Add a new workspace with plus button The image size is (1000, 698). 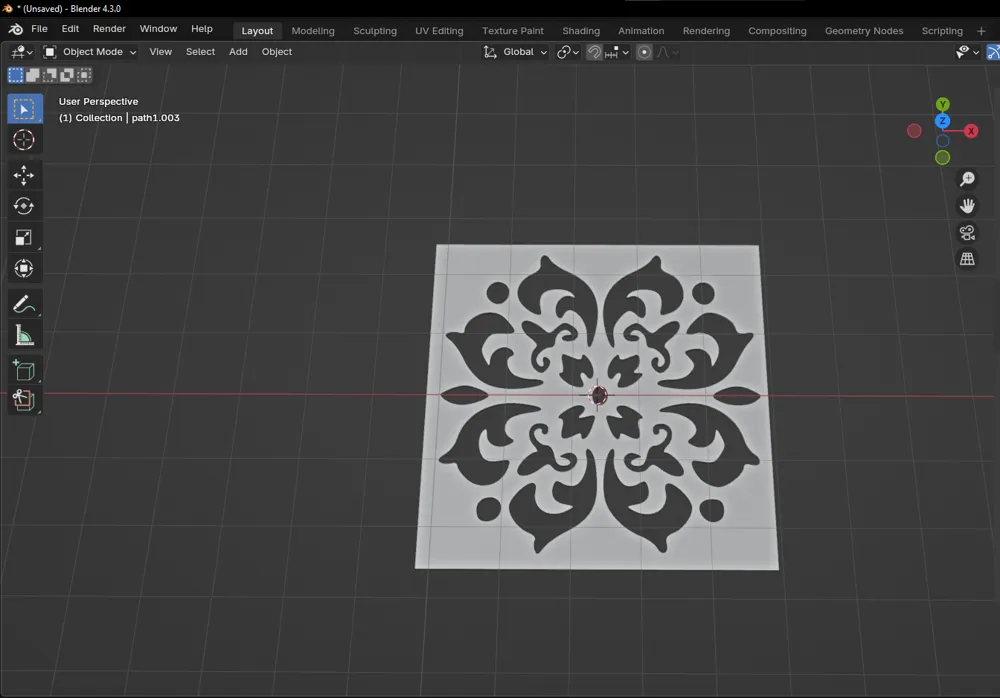[x=981, y=31]
